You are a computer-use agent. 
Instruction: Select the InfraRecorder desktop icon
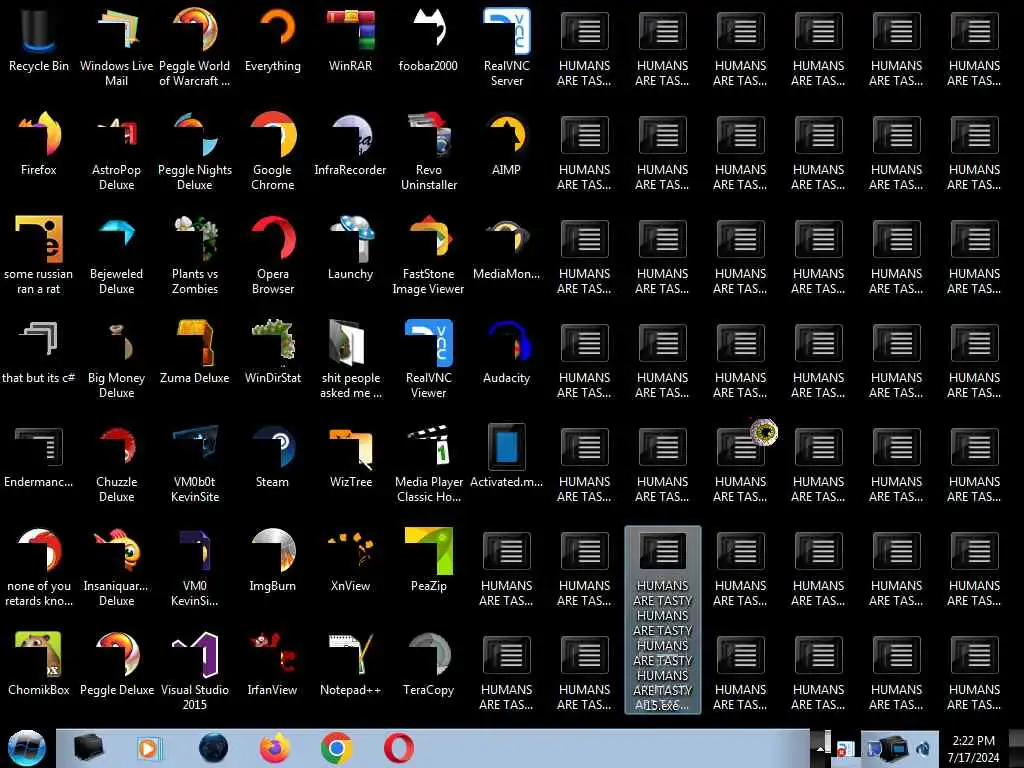[x=351, y=144]
